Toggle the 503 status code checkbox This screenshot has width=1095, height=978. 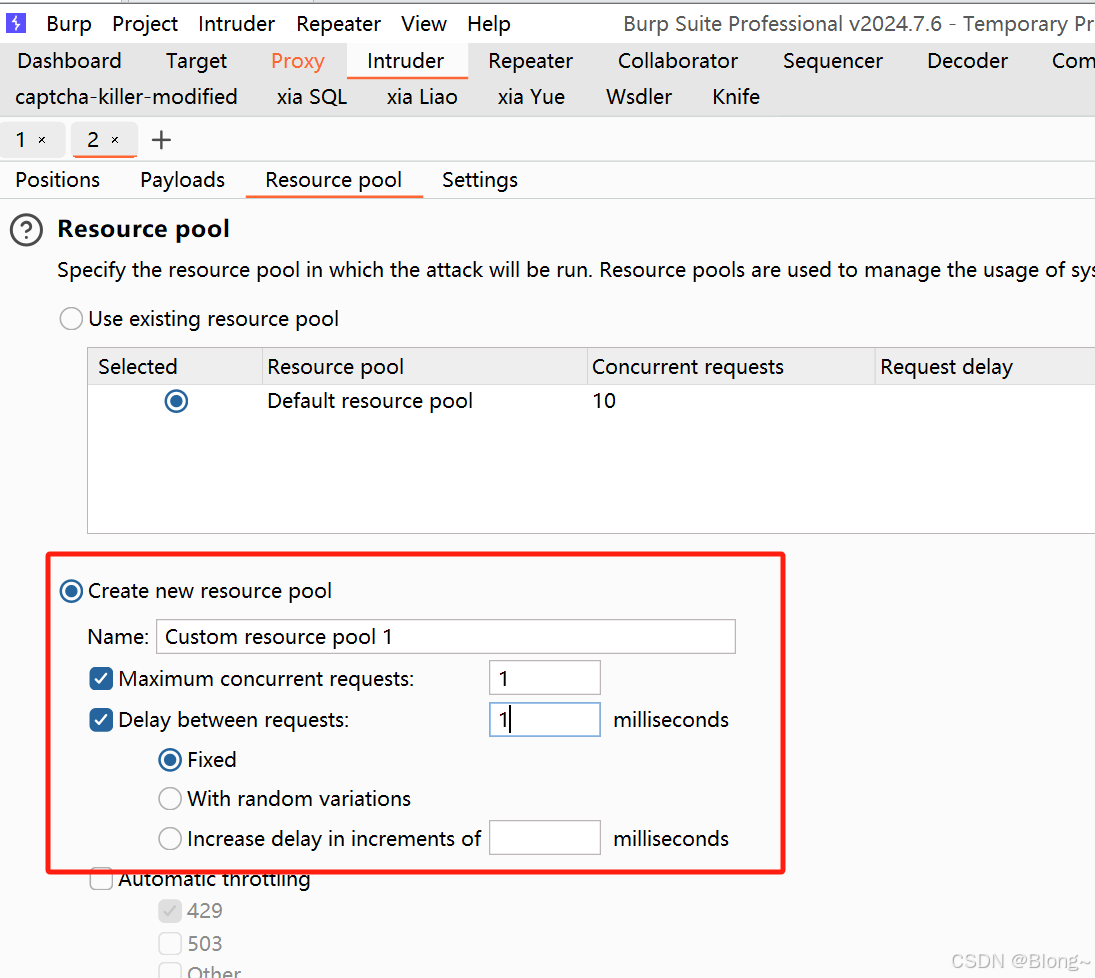coord(170,944)
